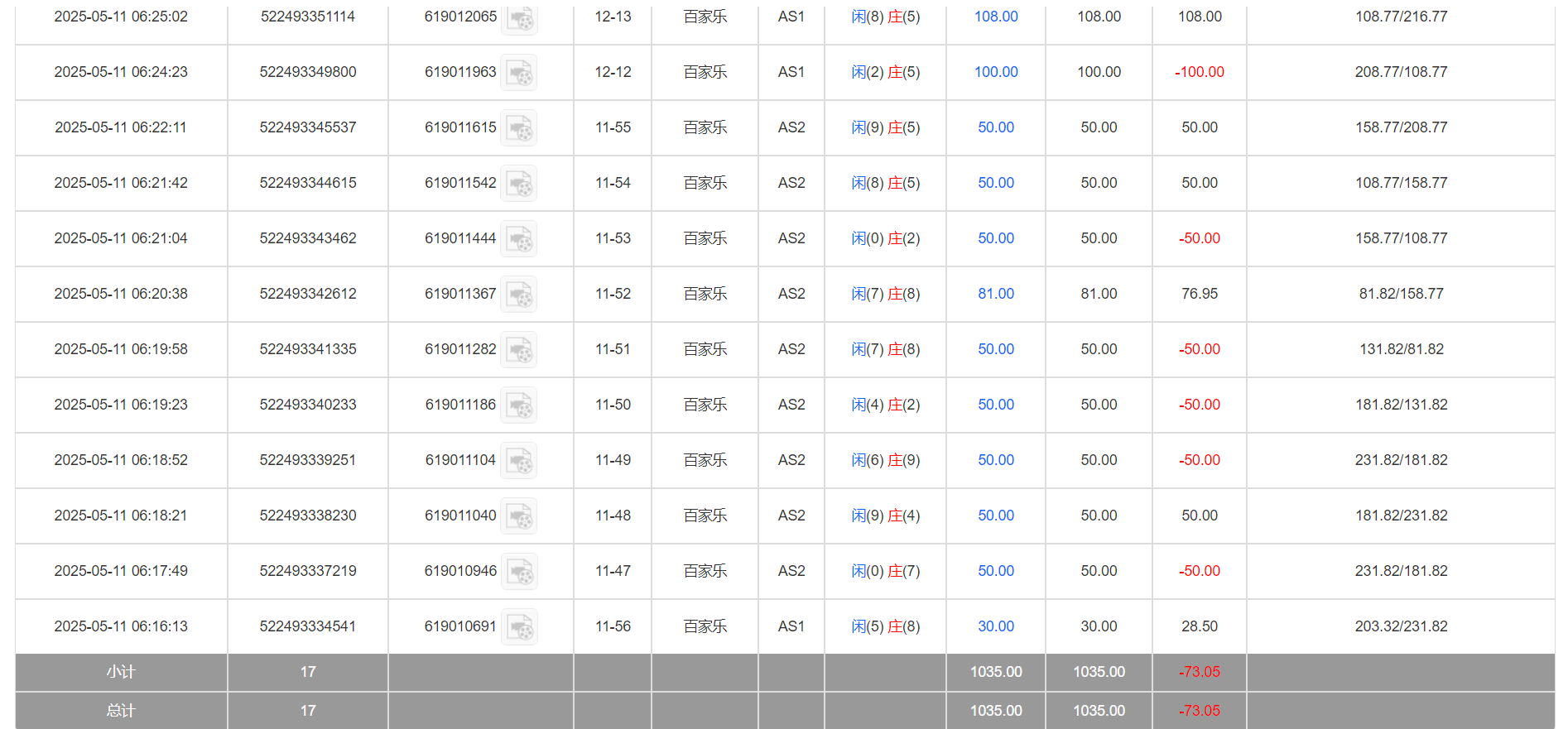Click the 小计 subtotal row
The height and width of the screenshot is (729, 1568).
click(121, 672)
